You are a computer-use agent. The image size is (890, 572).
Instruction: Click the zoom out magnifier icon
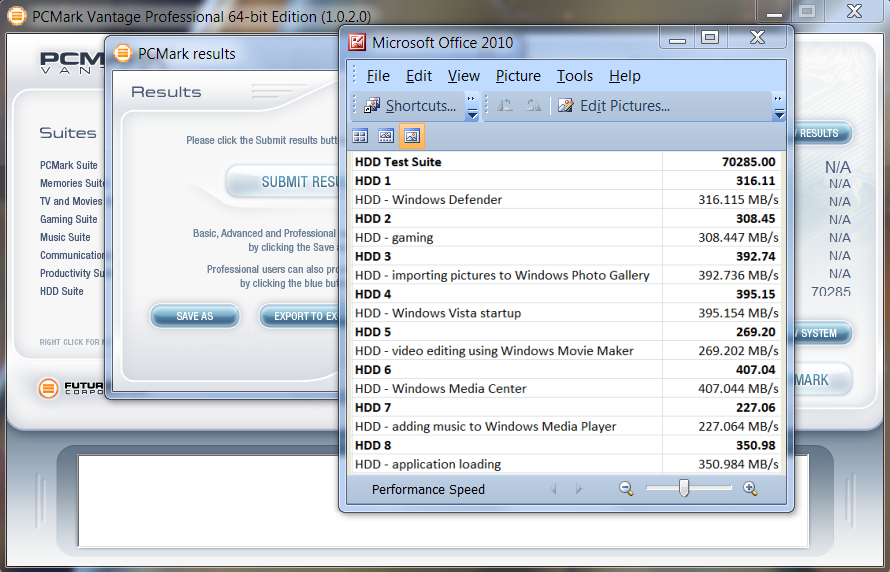(x=626, y=489)
